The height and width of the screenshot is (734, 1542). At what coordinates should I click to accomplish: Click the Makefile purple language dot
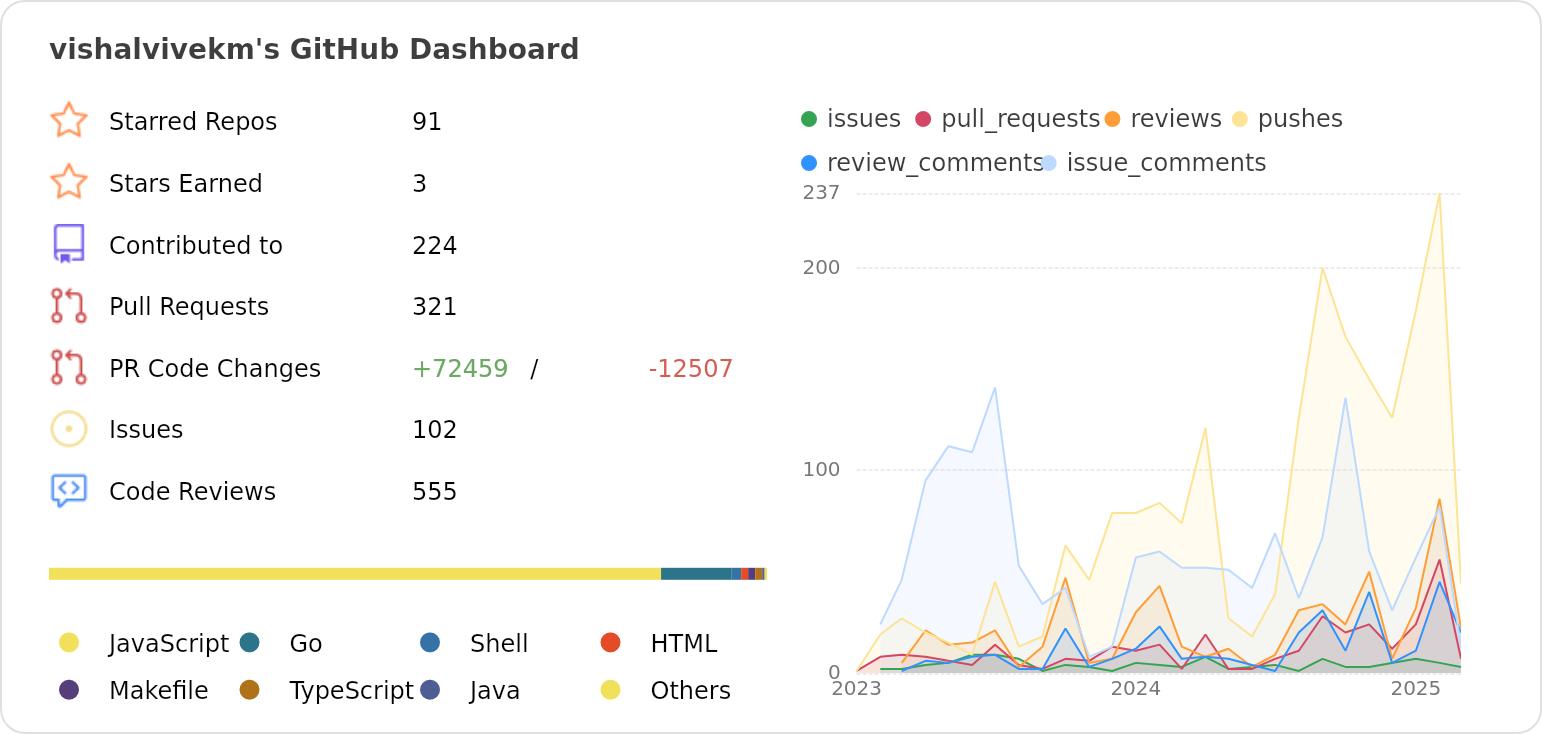pyautogui.click(x=69, y=689)
